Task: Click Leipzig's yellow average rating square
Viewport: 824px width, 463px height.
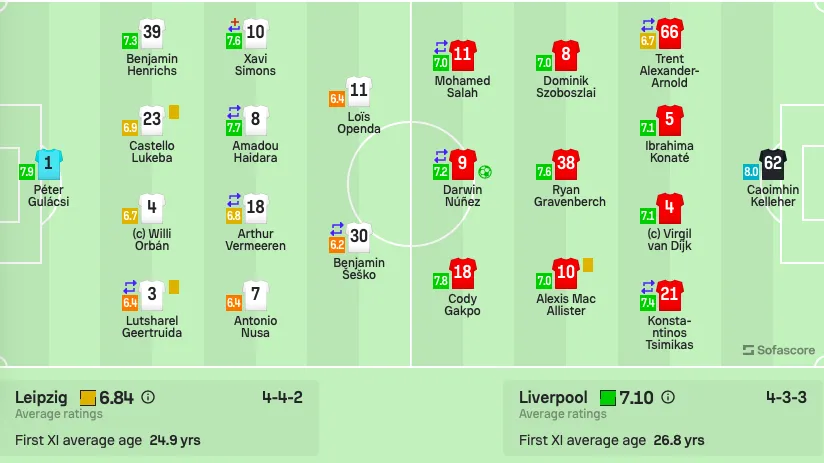Action: coord(88,398)
